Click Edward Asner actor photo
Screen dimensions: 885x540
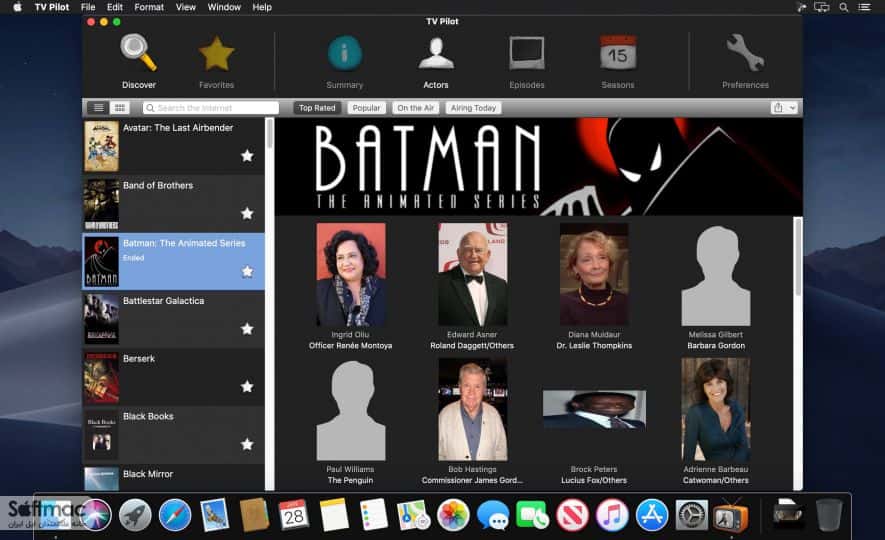tap(472, 274)
